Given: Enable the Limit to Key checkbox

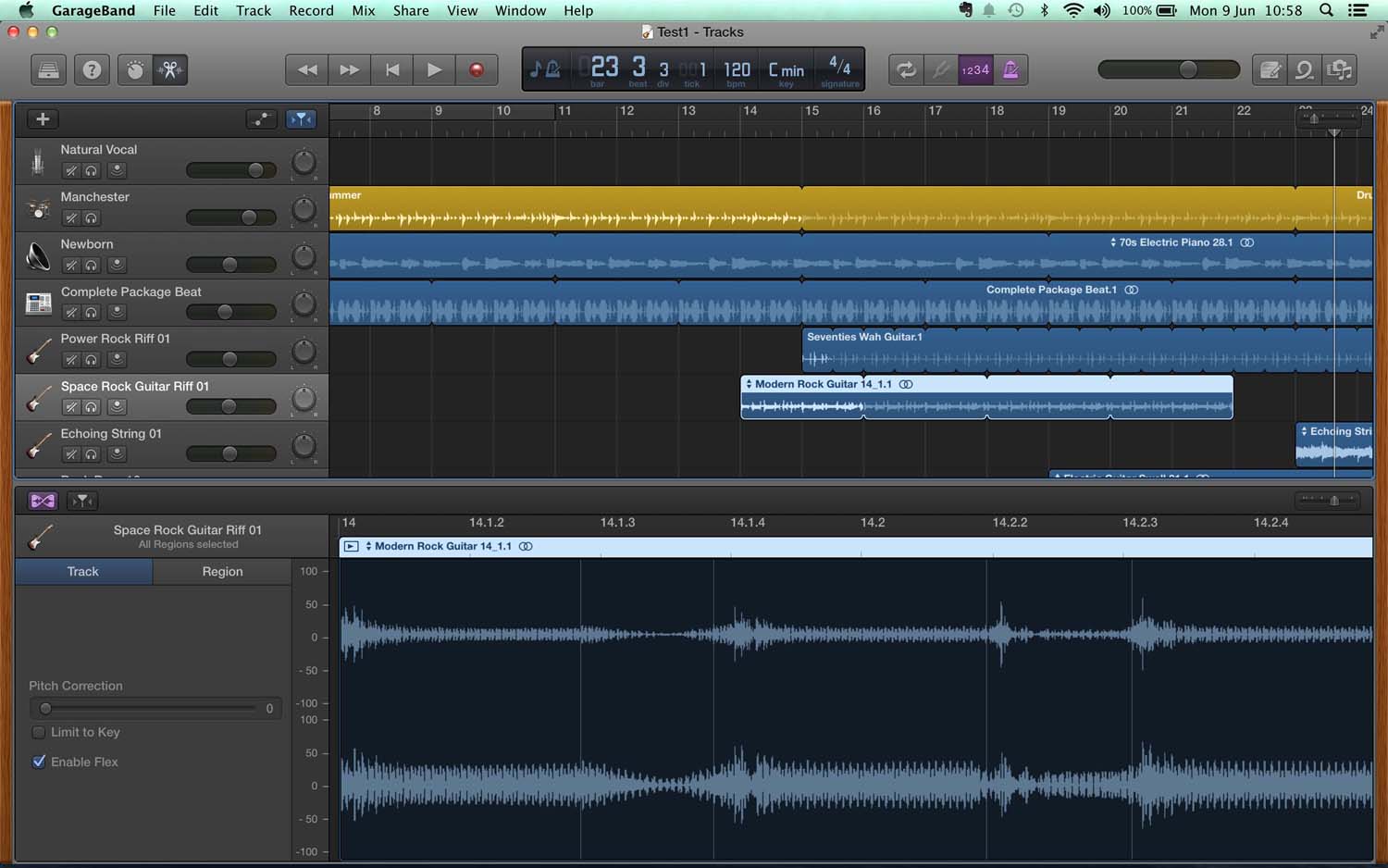Looking at the screenshot, I should tap(39, 733).
